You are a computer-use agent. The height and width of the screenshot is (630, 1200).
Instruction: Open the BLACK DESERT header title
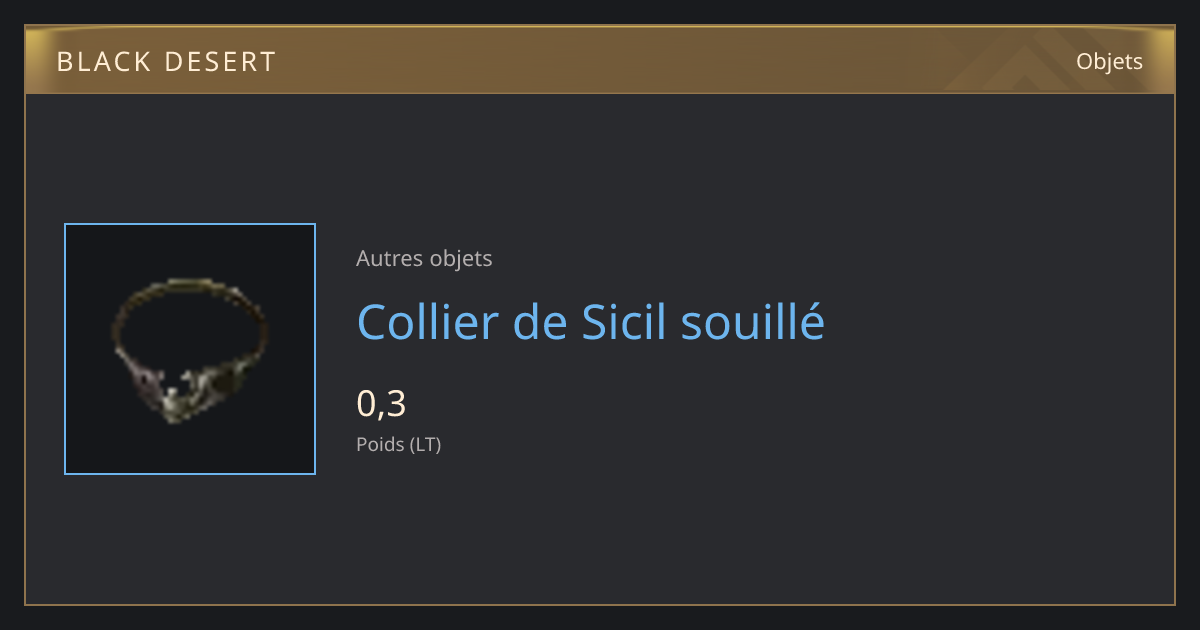click(x=166, y=62)
